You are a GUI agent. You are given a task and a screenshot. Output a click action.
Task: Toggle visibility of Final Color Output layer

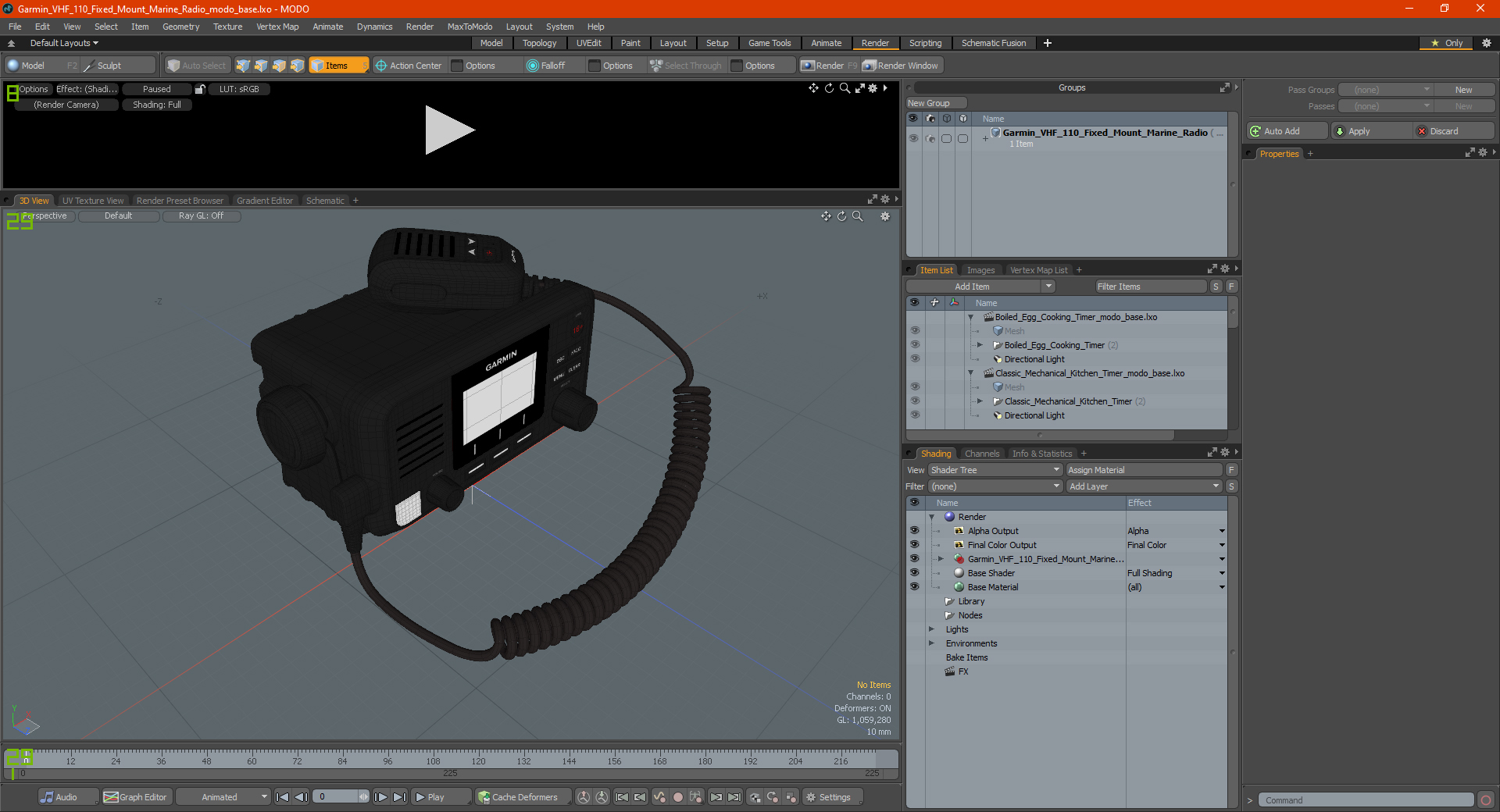coord(914,545)
